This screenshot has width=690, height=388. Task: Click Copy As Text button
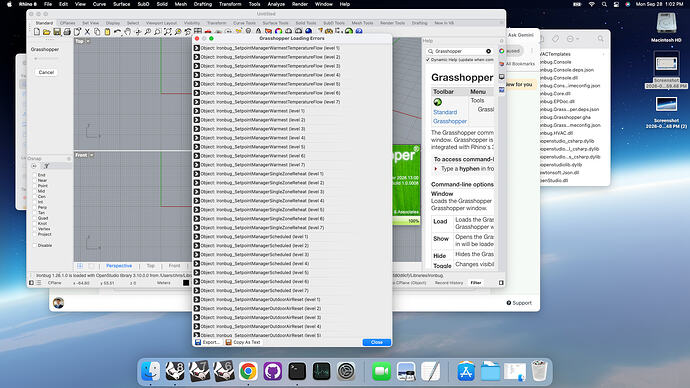point(243,342)
